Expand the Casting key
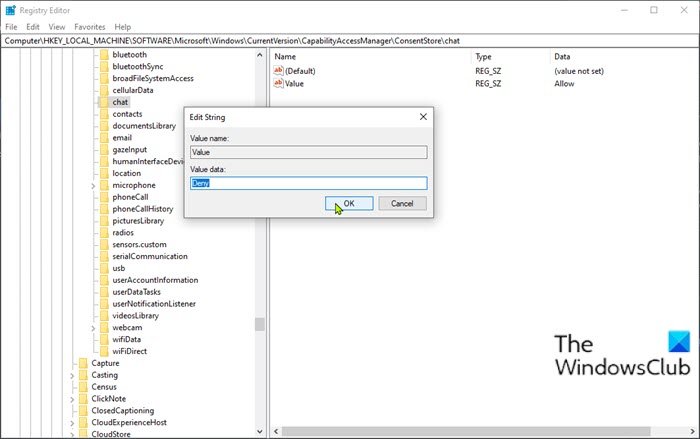 (x=72, y=376)
